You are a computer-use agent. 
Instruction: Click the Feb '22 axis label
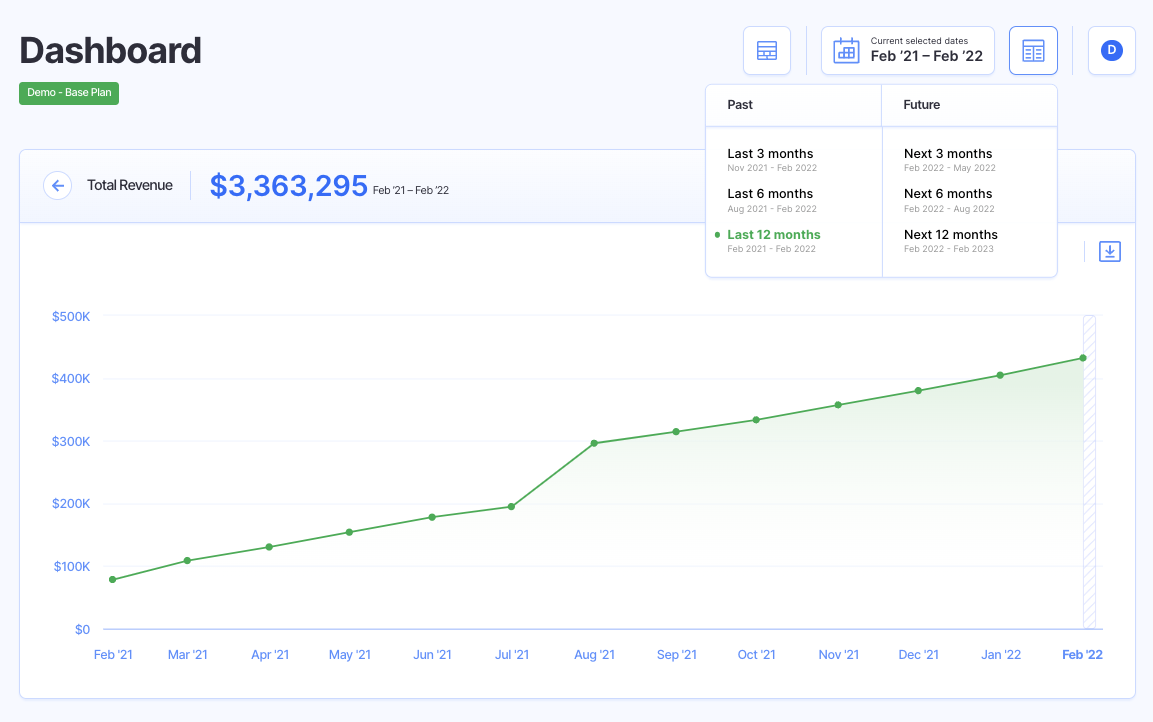tap(1082, 654)
